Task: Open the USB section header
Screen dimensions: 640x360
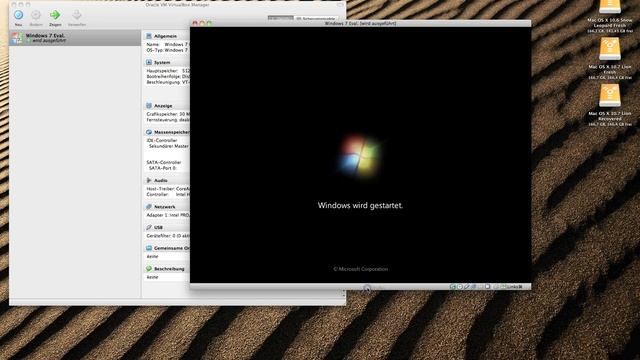Action: [155, 227]
